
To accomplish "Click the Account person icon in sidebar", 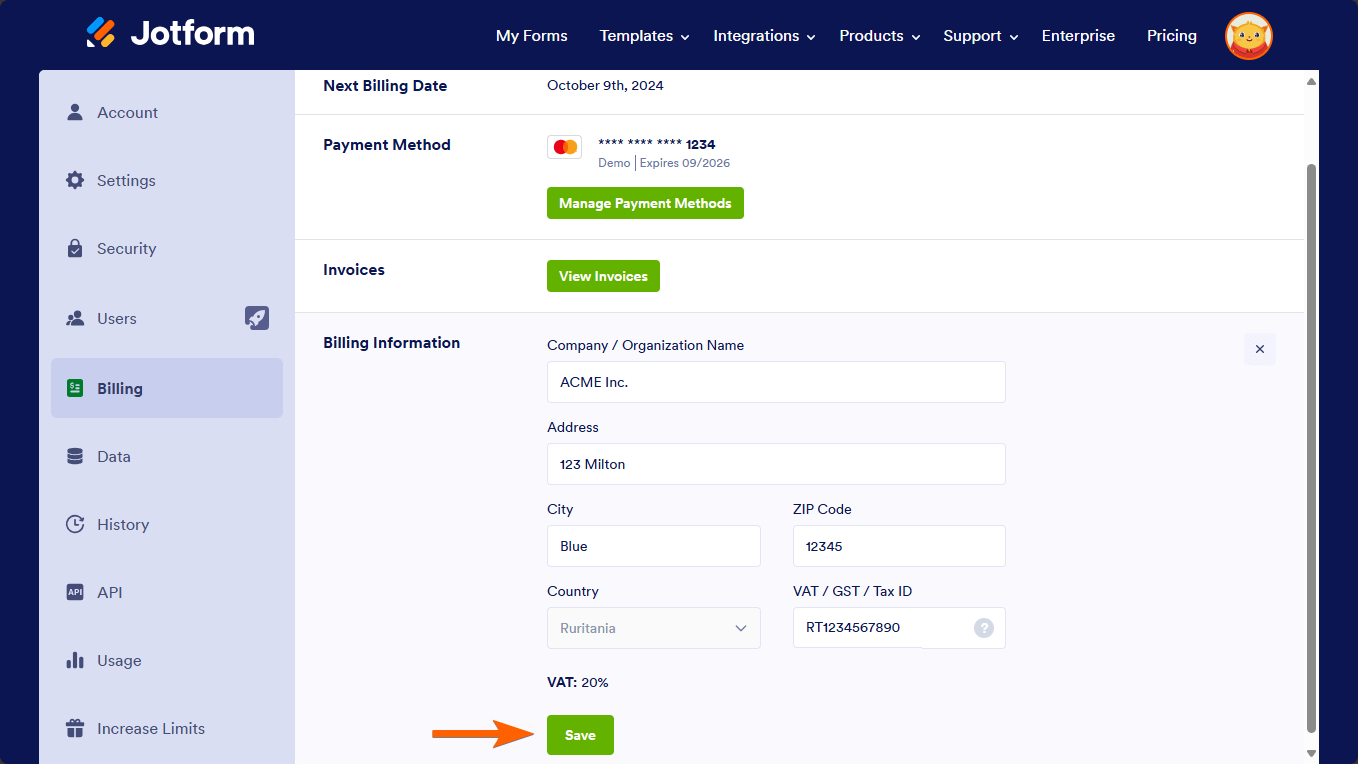I will (75, 112).
